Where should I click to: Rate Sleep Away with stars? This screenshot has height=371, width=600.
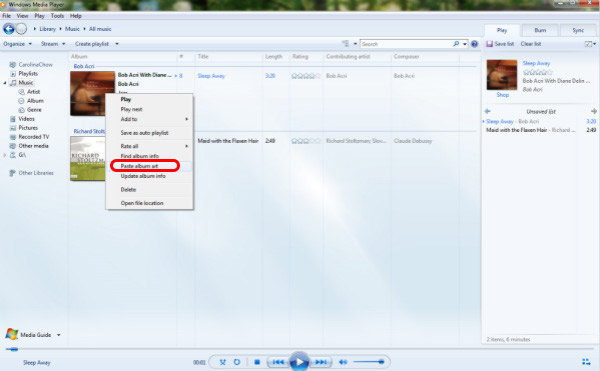click(x=306, y=76)
